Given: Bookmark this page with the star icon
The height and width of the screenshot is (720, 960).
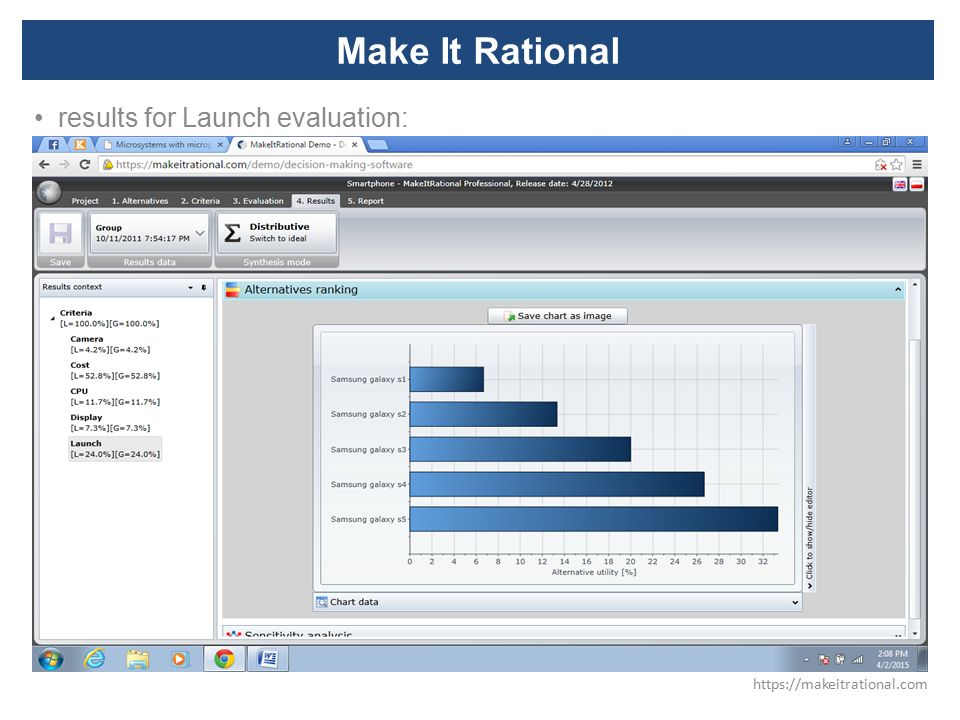Looking at the screenshot, I should coord(896,164).
